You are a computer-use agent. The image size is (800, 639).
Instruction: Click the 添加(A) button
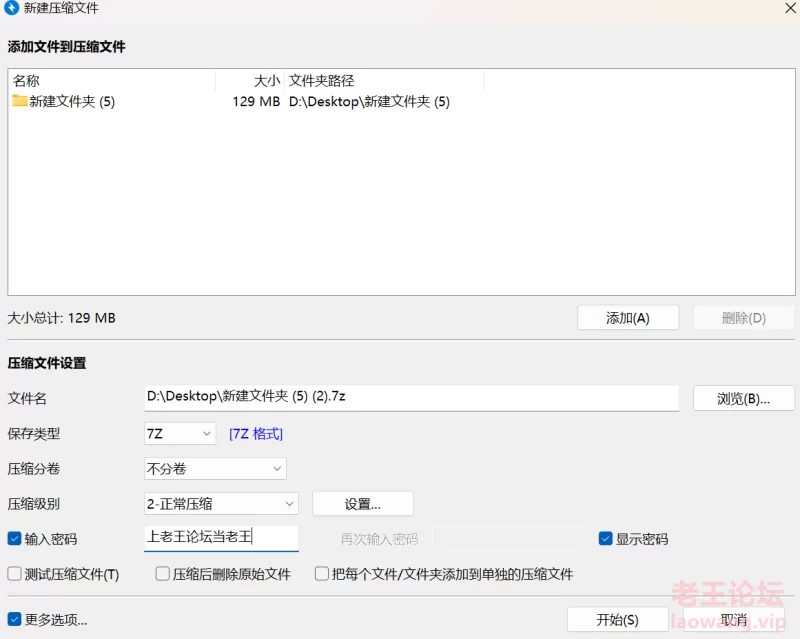[x=628, y=318]
